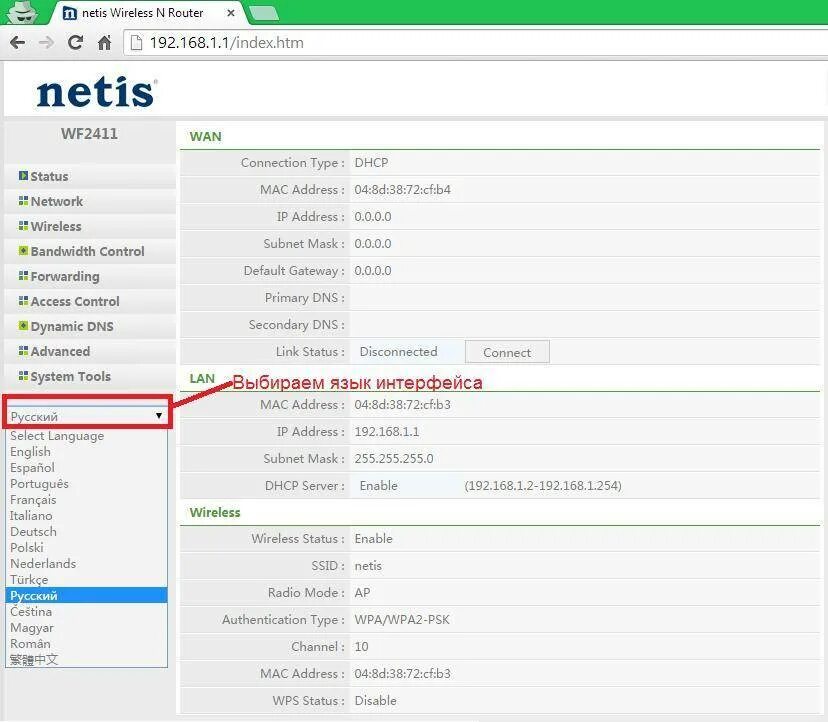The image size is (828, 722).
Task: Click the Link Status Disconnected value
Action: pos(399,352)
